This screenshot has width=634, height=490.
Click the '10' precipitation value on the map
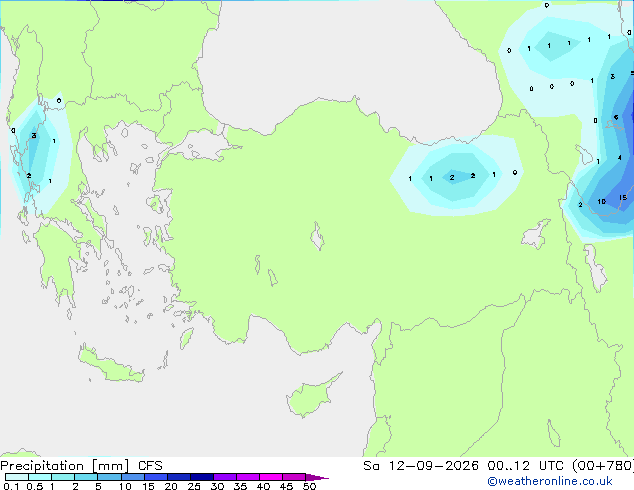[602, 201]
